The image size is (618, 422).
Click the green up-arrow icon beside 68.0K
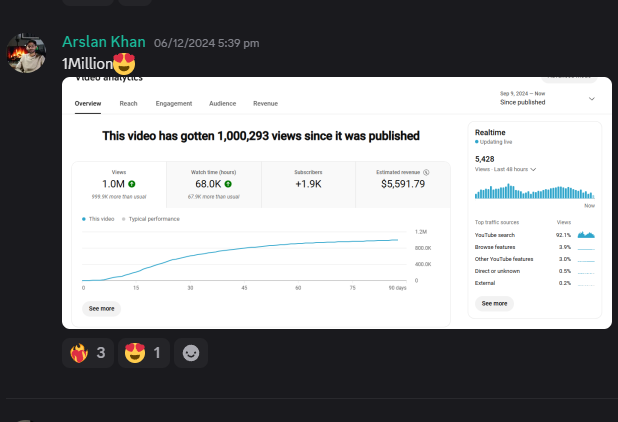[228, 184]
